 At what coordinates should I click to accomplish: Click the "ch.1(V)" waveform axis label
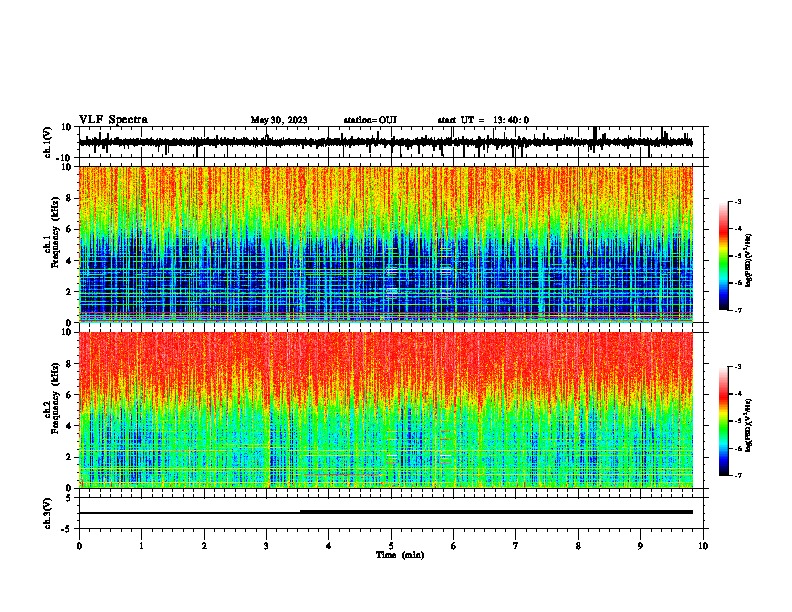click(x=48, y=142)
